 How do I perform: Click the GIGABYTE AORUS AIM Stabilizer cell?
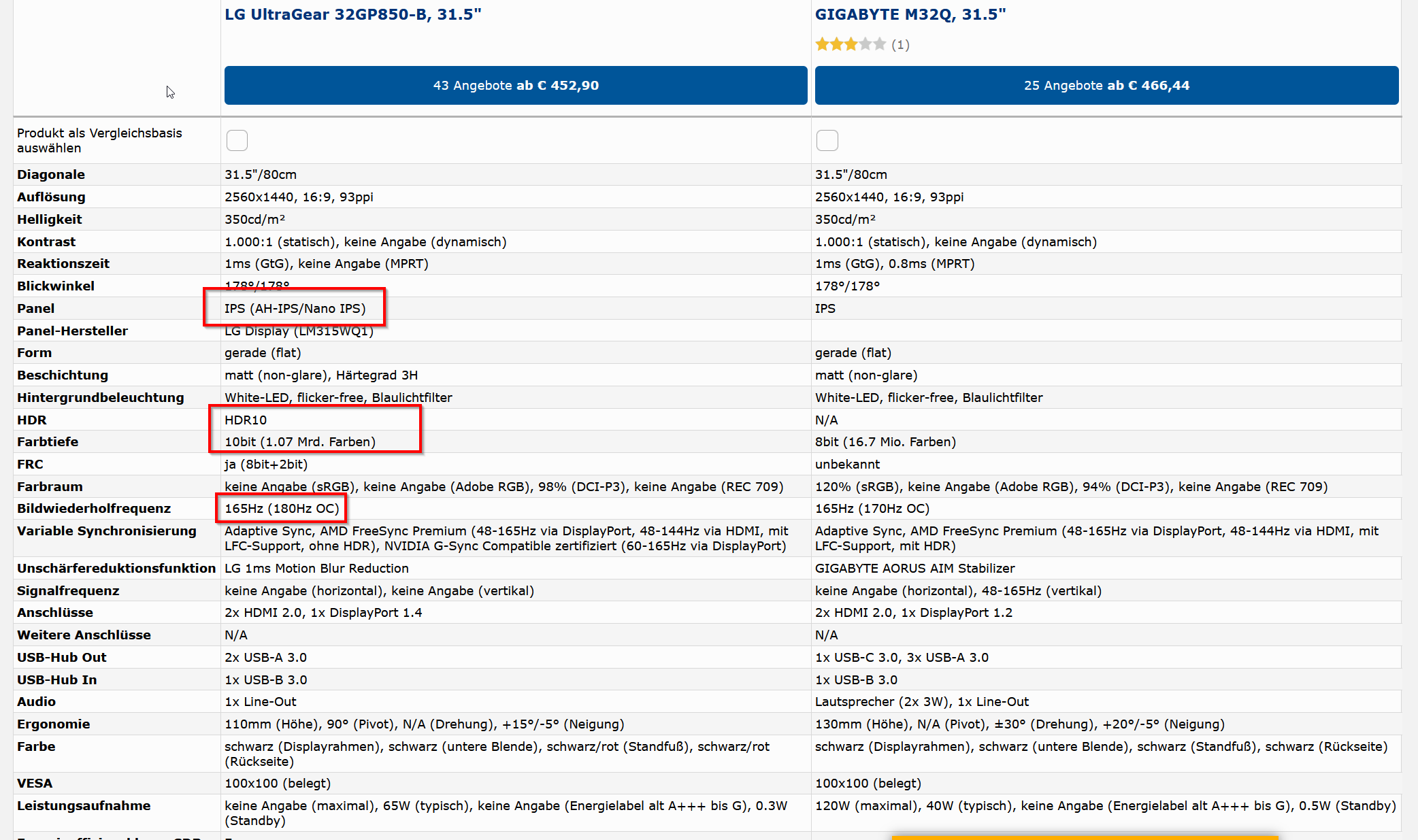click(914, 568)
